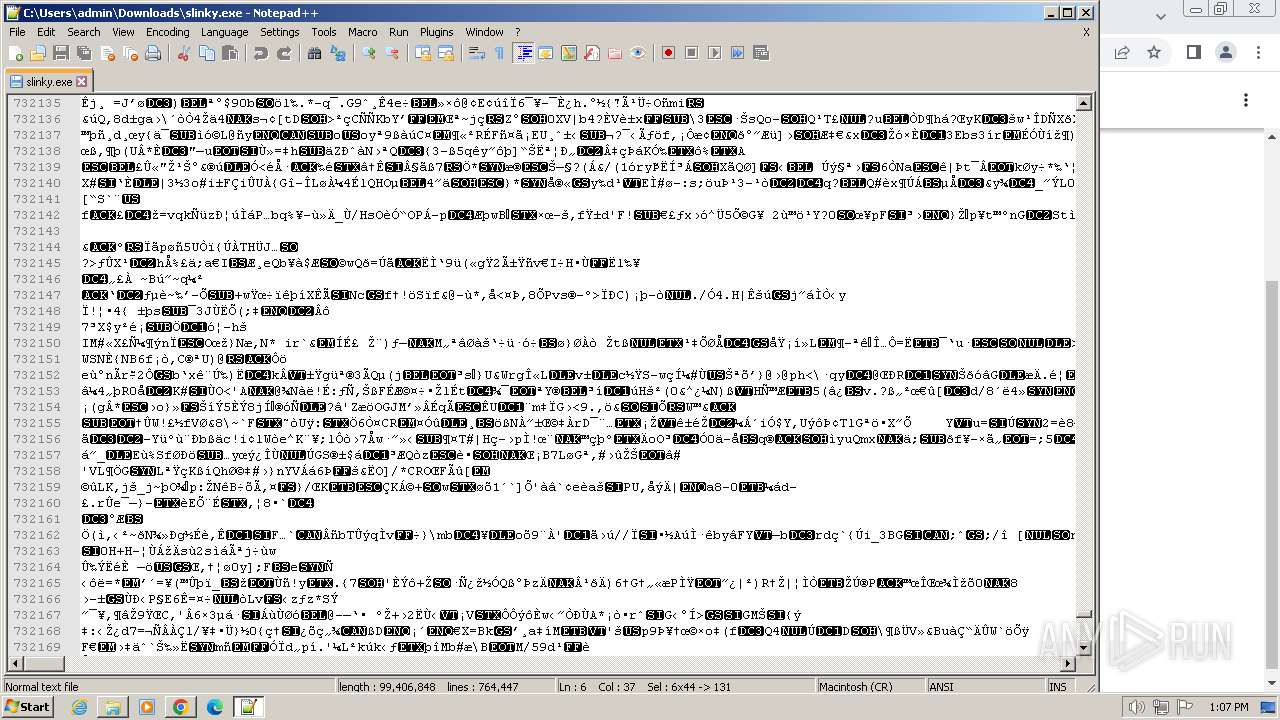Open the Edit menu
The image size is (1280, 720).
[46, 32]
